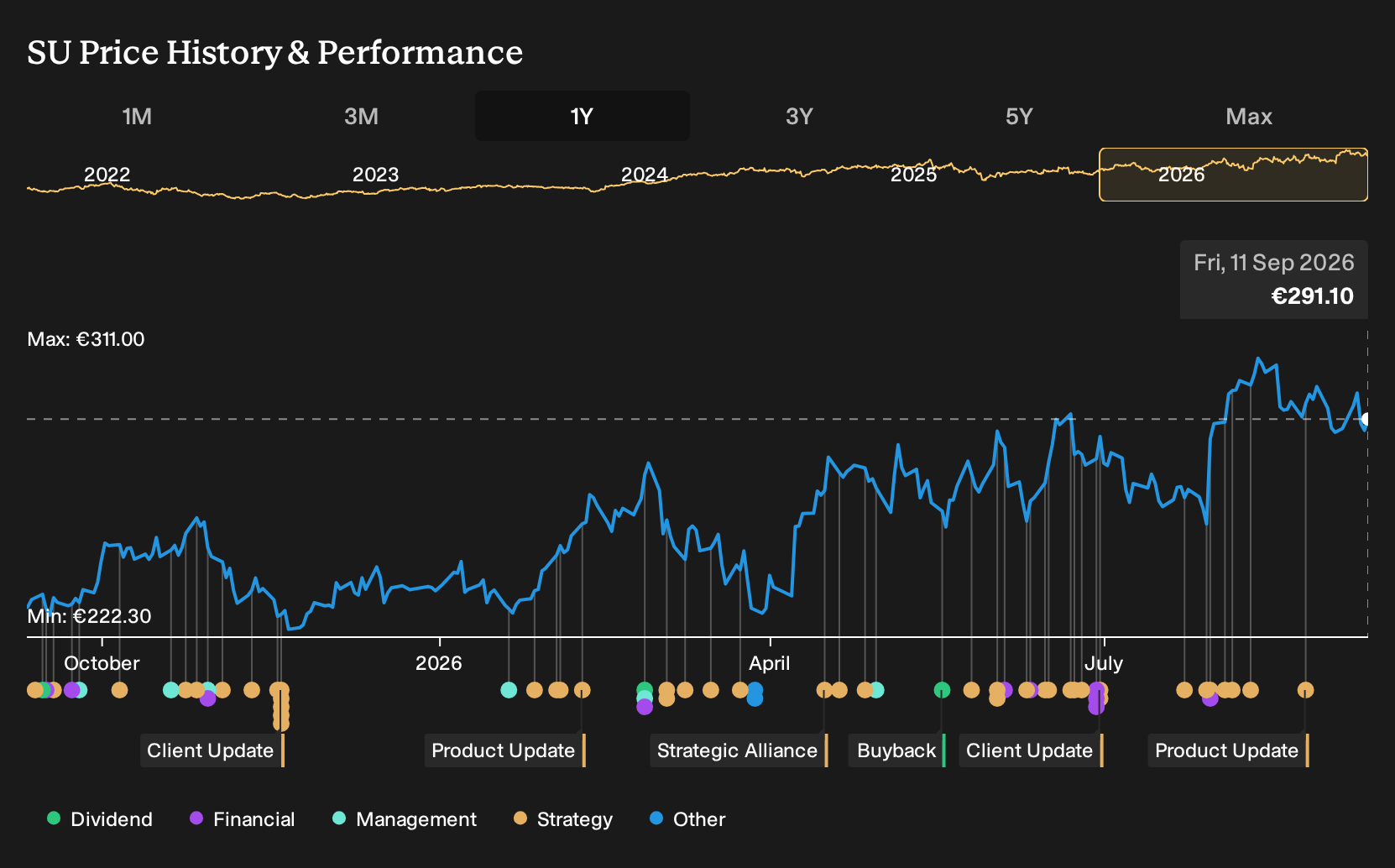Switch to the 1M time range
Viewport: 1395px width, 868px height.
click(x=137, y=116)
